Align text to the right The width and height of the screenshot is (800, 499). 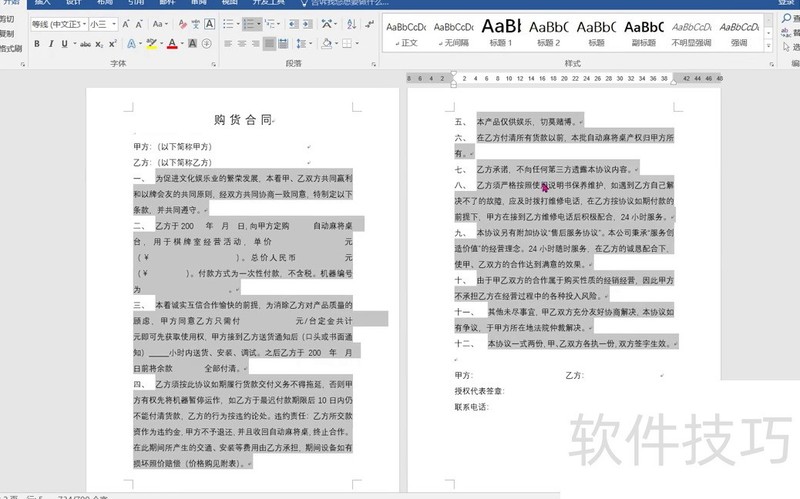[255, 44]
